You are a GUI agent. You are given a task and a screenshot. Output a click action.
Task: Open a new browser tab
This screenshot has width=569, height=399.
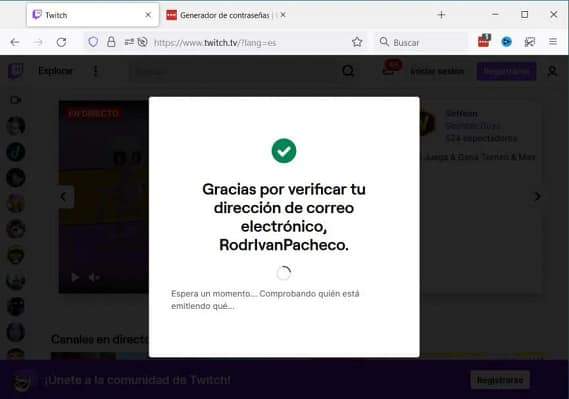coord(441,15)
